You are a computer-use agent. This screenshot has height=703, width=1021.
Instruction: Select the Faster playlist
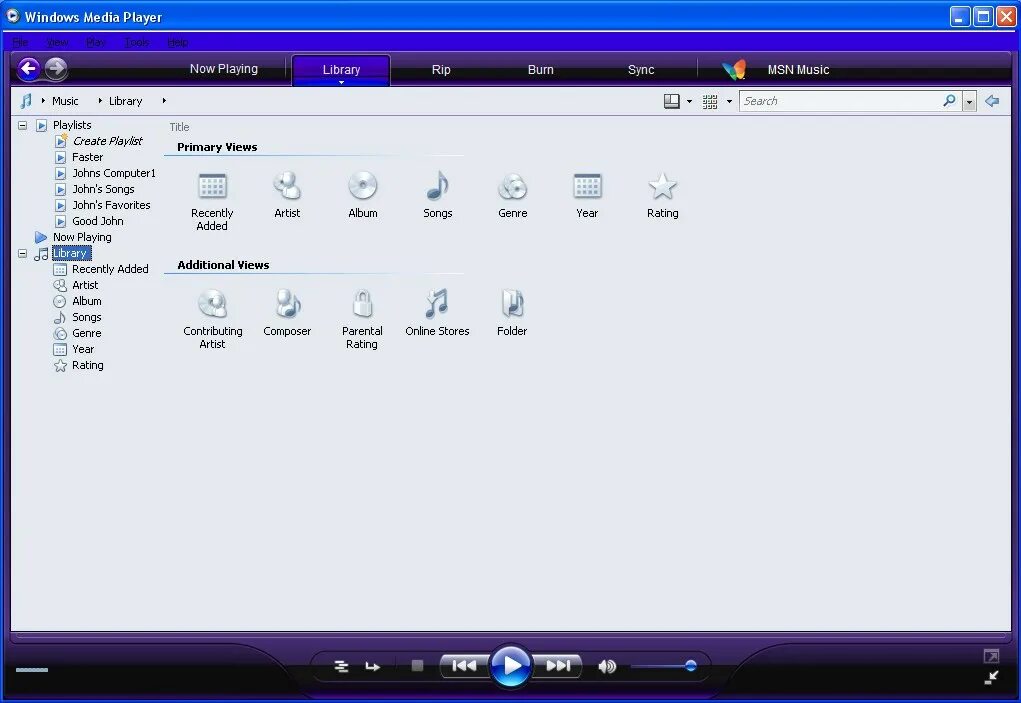pos(87,157)
